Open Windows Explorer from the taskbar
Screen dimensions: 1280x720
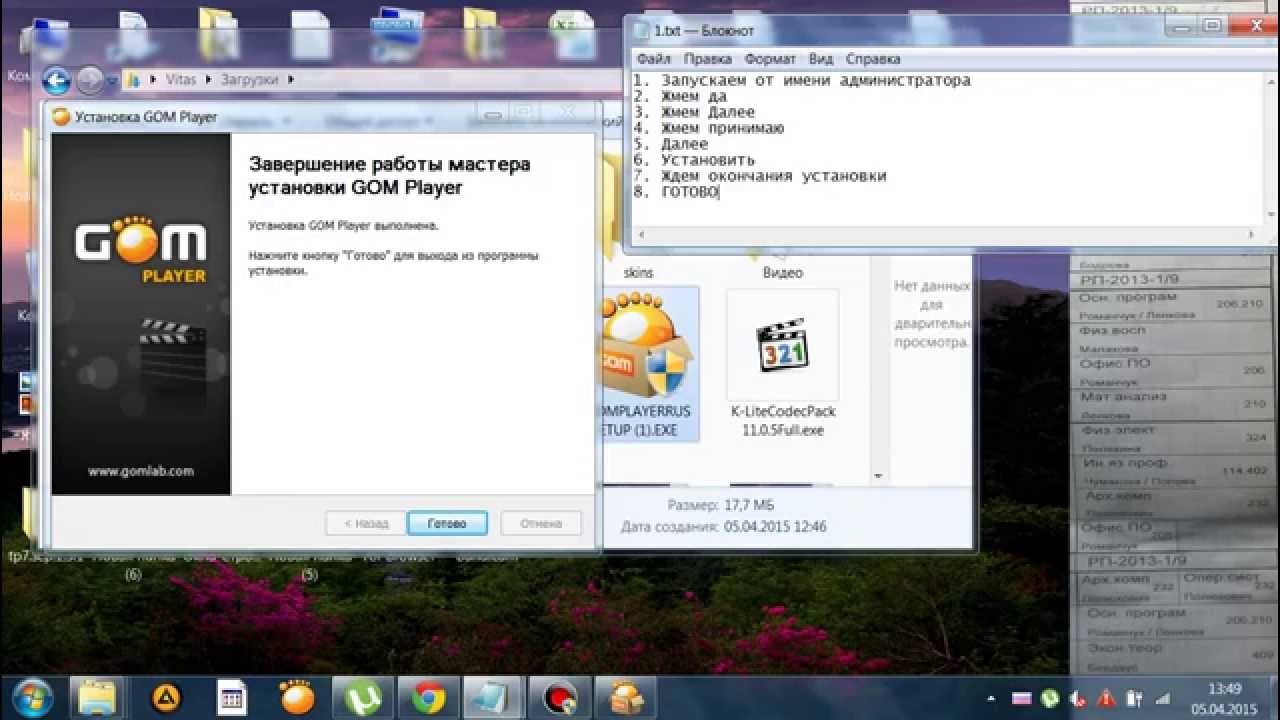pos(97,697)
